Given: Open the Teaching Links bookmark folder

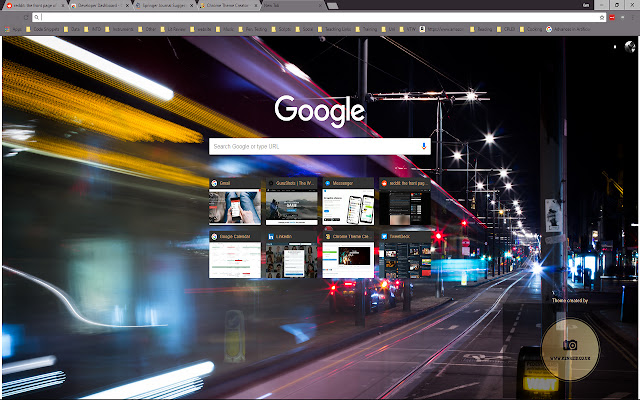Looking at the screenshot, I should [334, 29].
